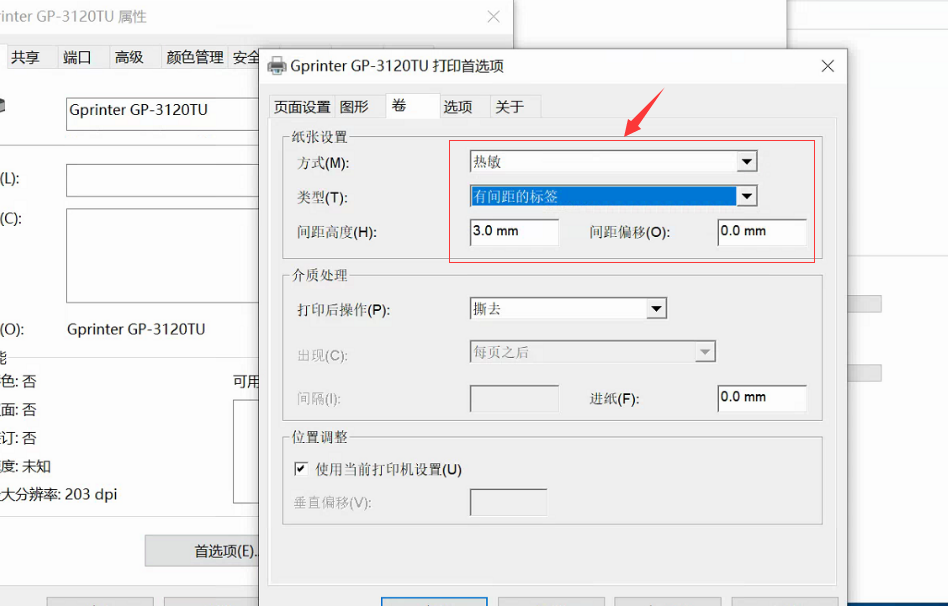Click the 打印后操作(P) label
This screenshot has height=606, width=948.
coord(343,310)
